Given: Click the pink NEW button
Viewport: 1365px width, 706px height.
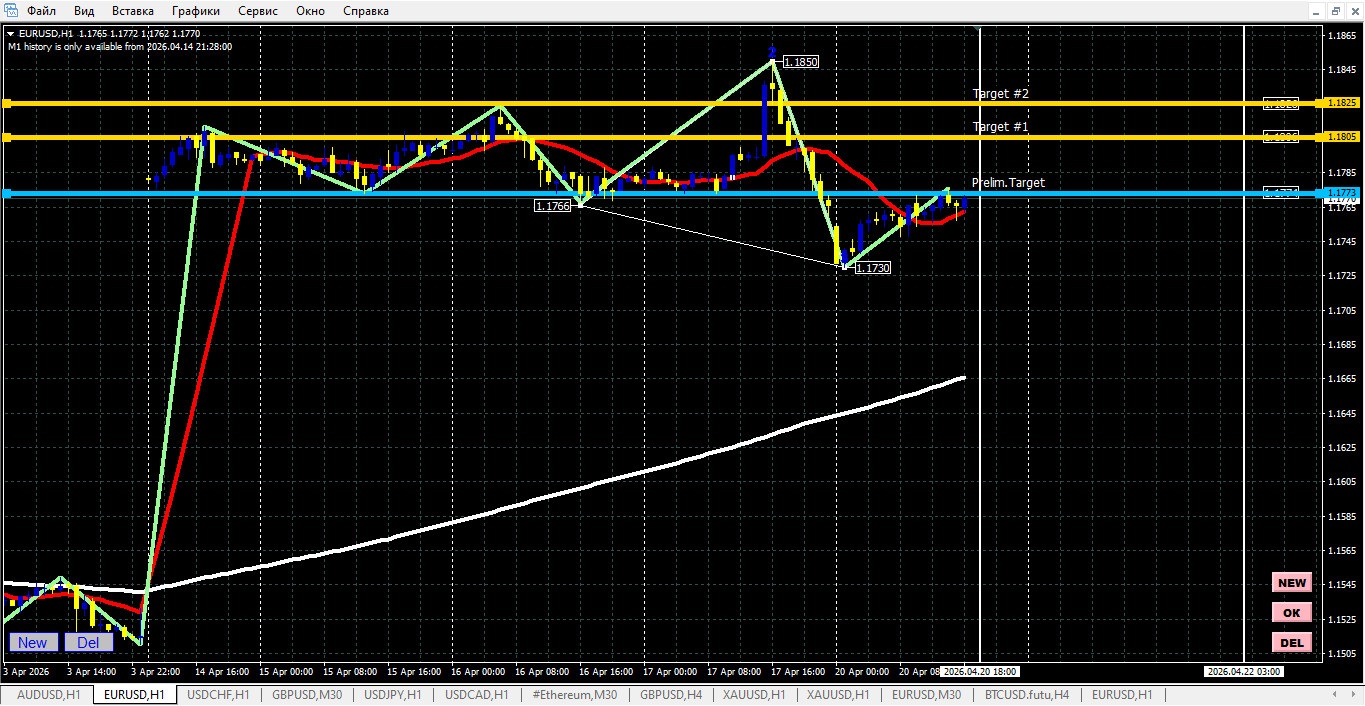Looking at the screenshot, I should (1292, 583).
